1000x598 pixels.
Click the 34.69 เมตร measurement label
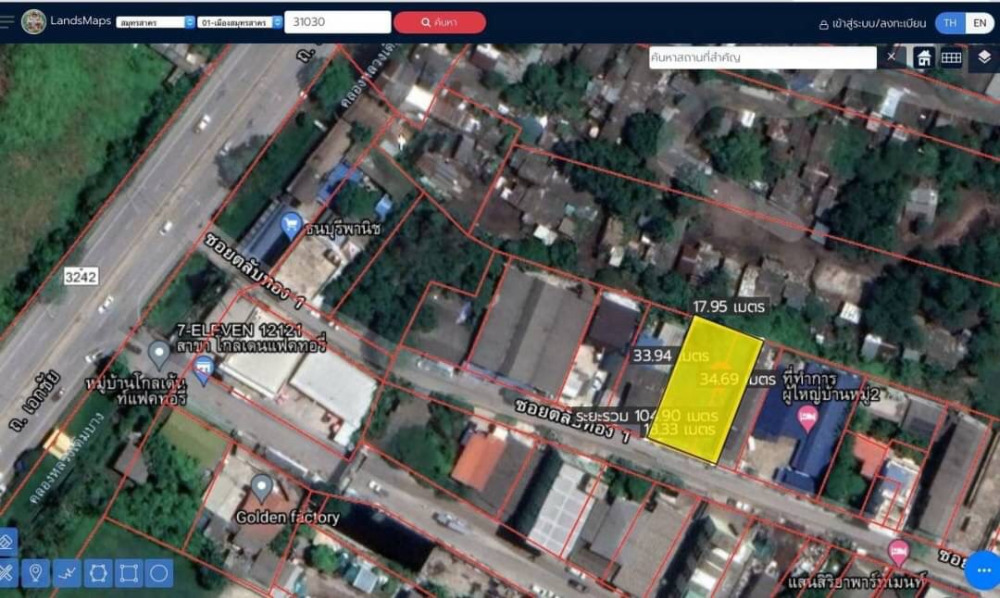tap(737, 379)
